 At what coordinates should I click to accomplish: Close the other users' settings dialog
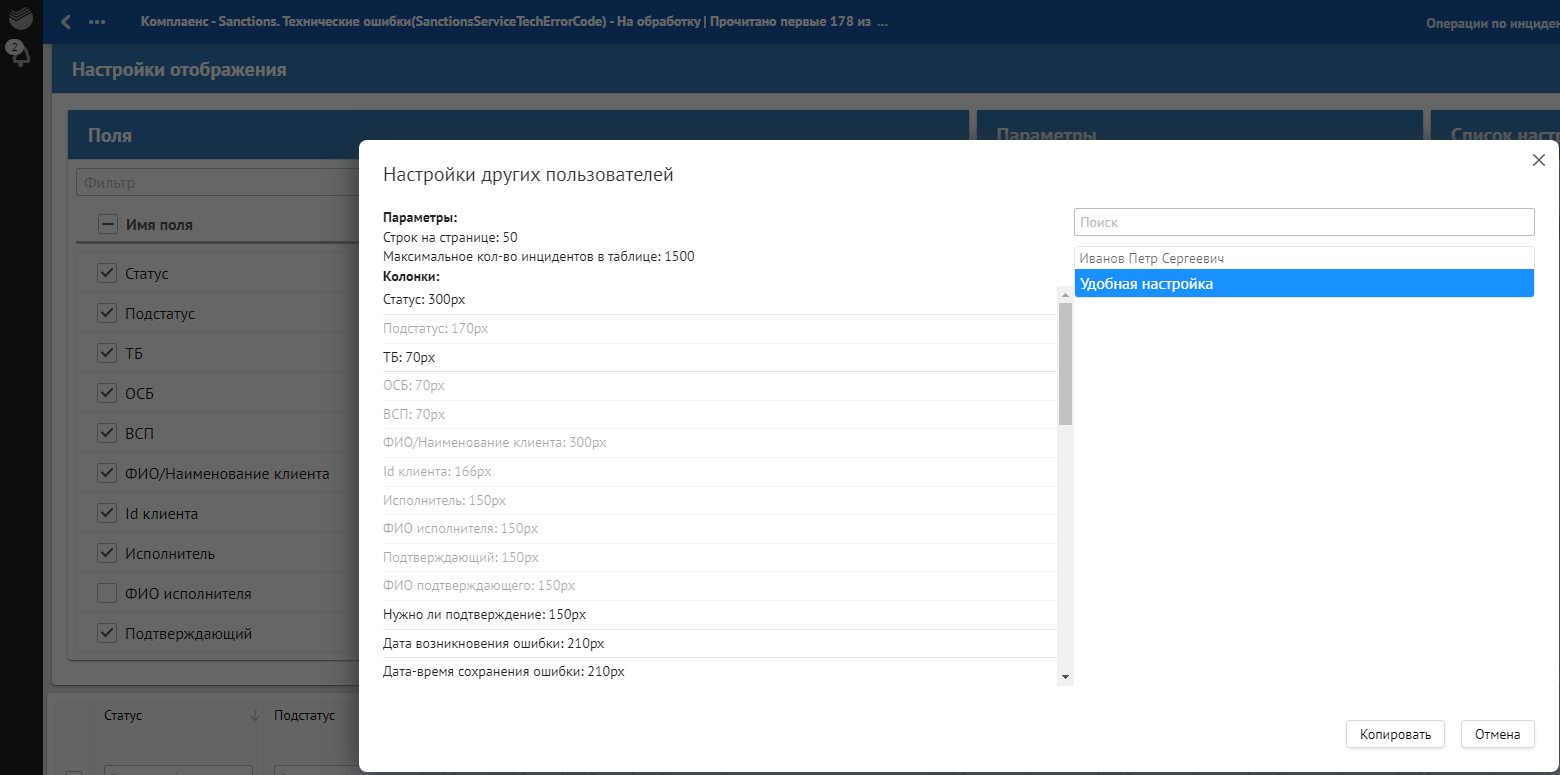pos(1539,160)
